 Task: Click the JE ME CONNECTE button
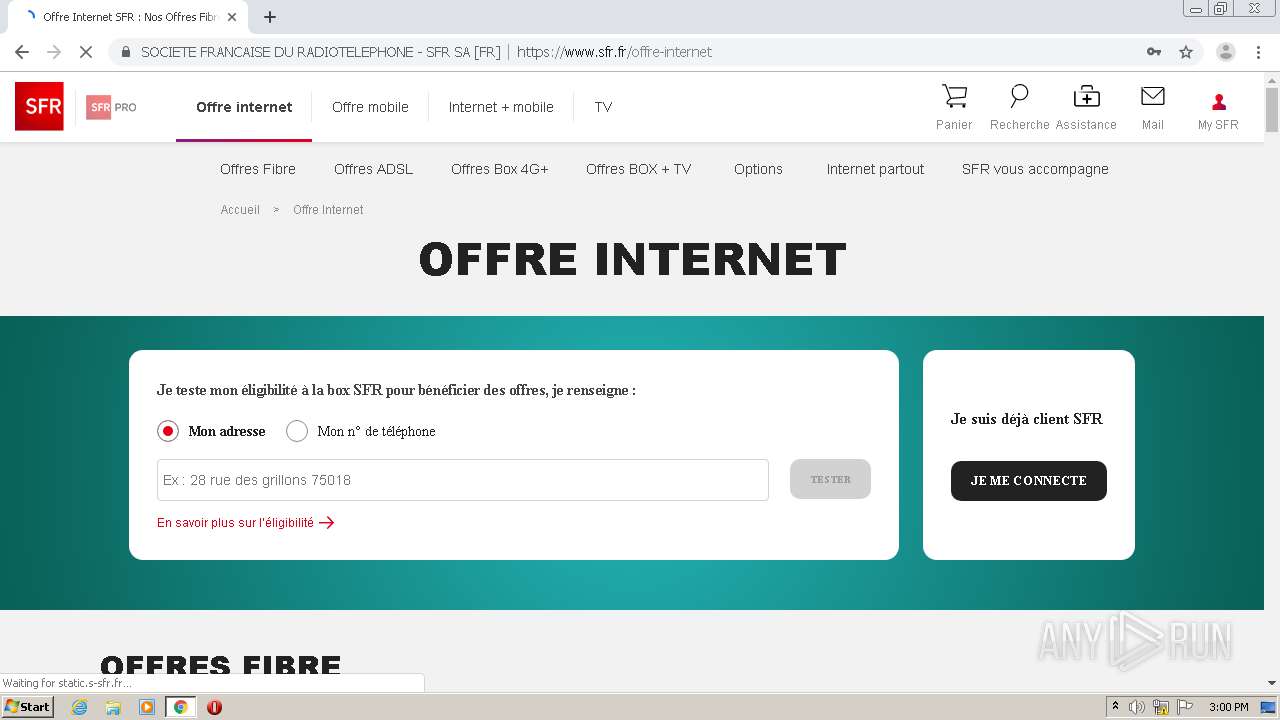click(x=1028, y=481)
